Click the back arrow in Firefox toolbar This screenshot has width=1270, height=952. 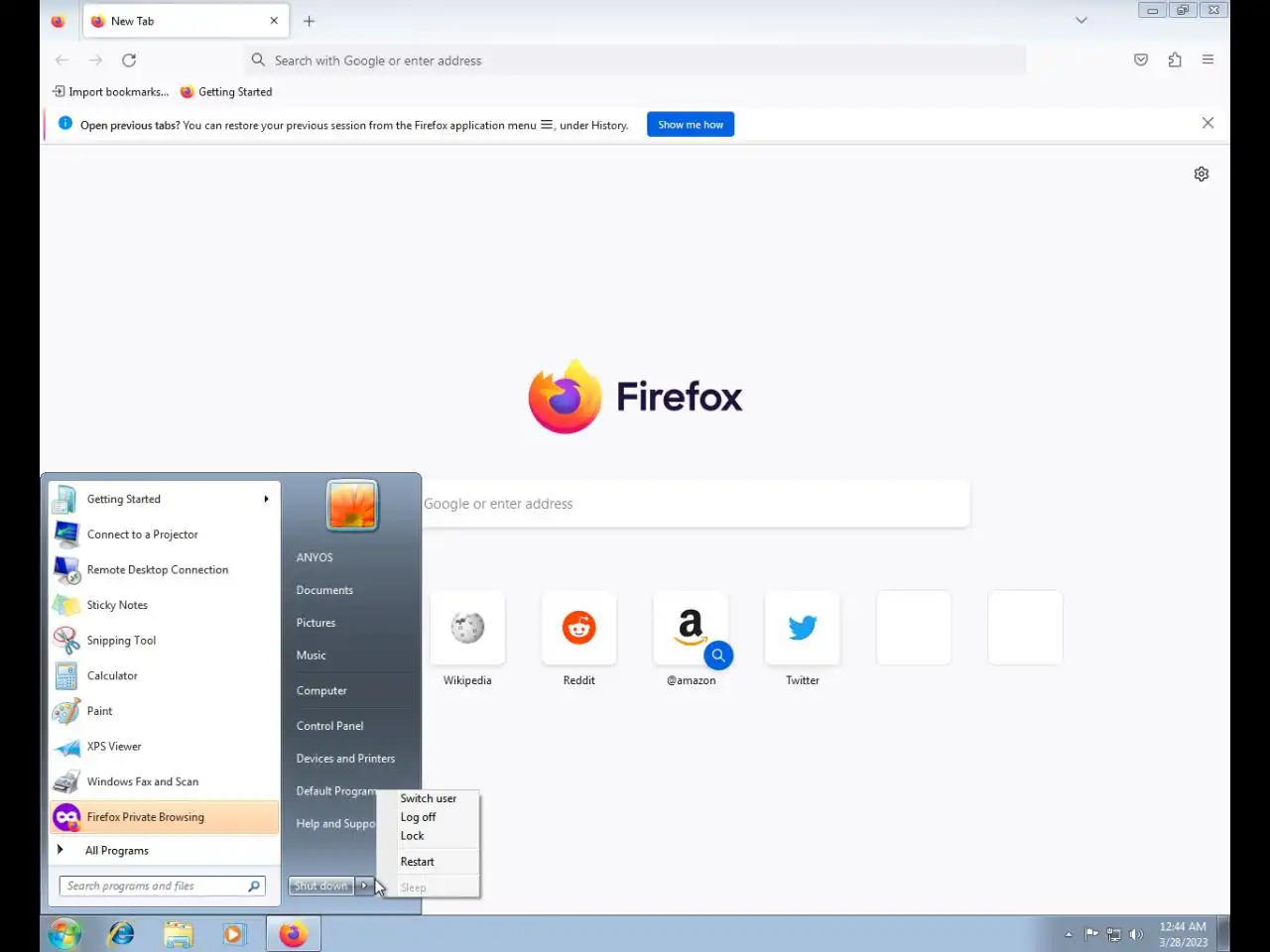[62, 60]
